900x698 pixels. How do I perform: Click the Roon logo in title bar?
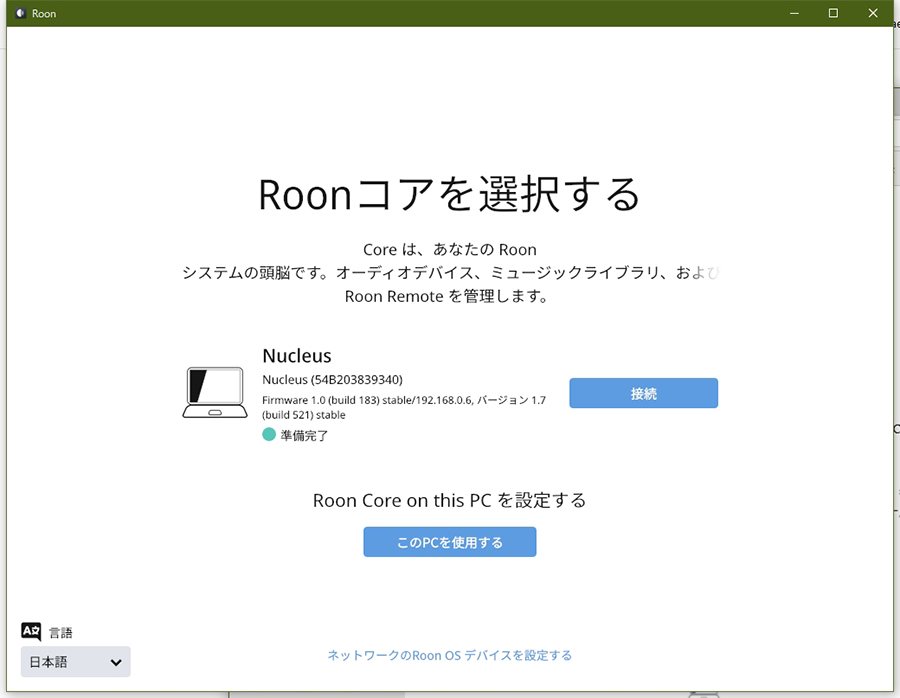tap(19, 13)
